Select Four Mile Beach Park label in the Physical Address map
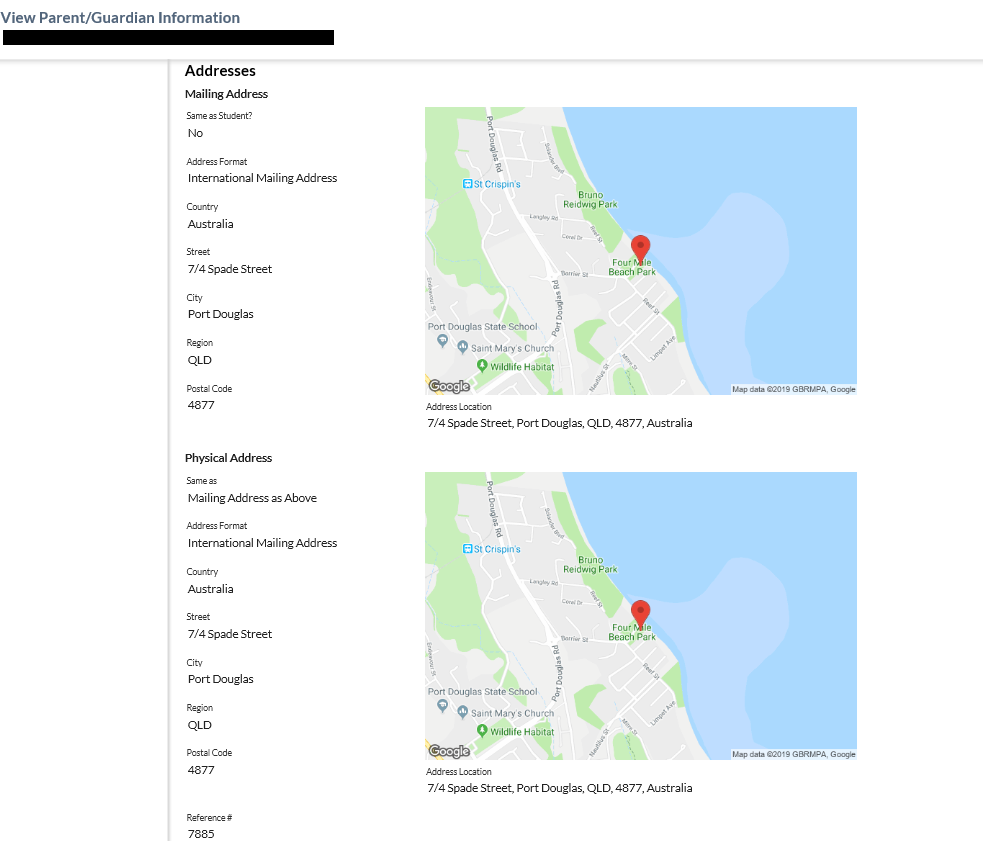Viewport: 983px width, 841px height. coord(632,631)
